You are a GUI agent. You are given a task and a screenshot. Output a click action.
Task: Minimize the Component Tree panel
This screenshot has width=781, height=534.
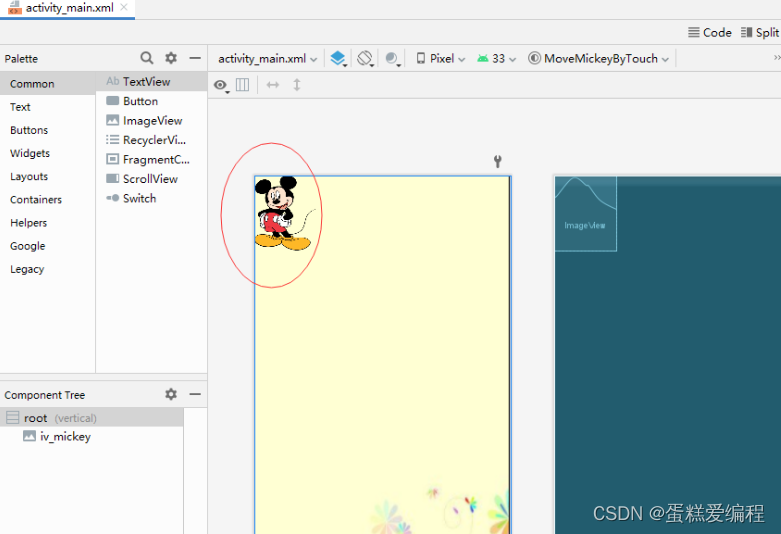click(195, 394)
